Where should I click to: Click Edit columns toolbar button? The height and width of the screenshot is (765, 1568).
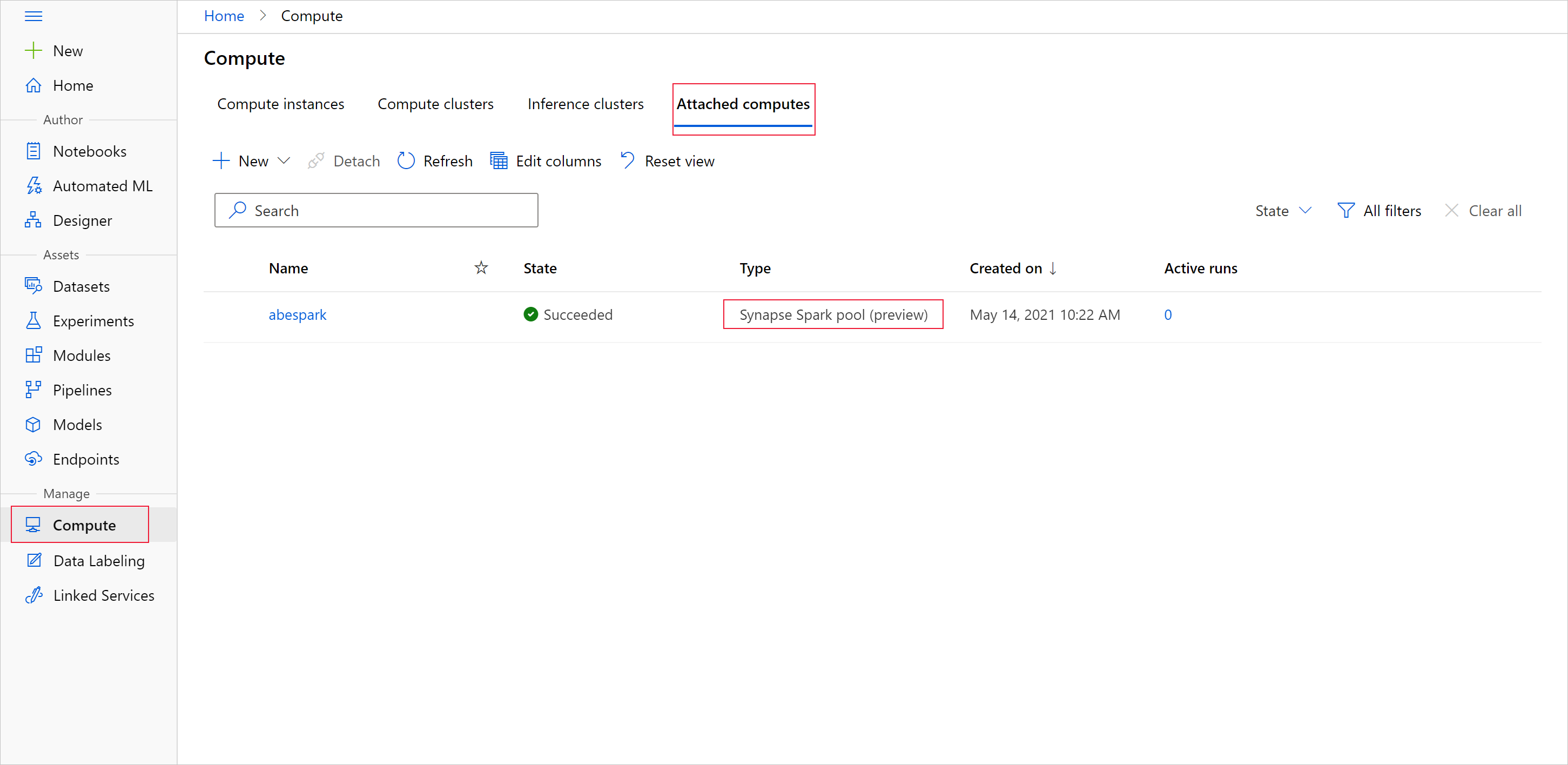tap(546, 160)
